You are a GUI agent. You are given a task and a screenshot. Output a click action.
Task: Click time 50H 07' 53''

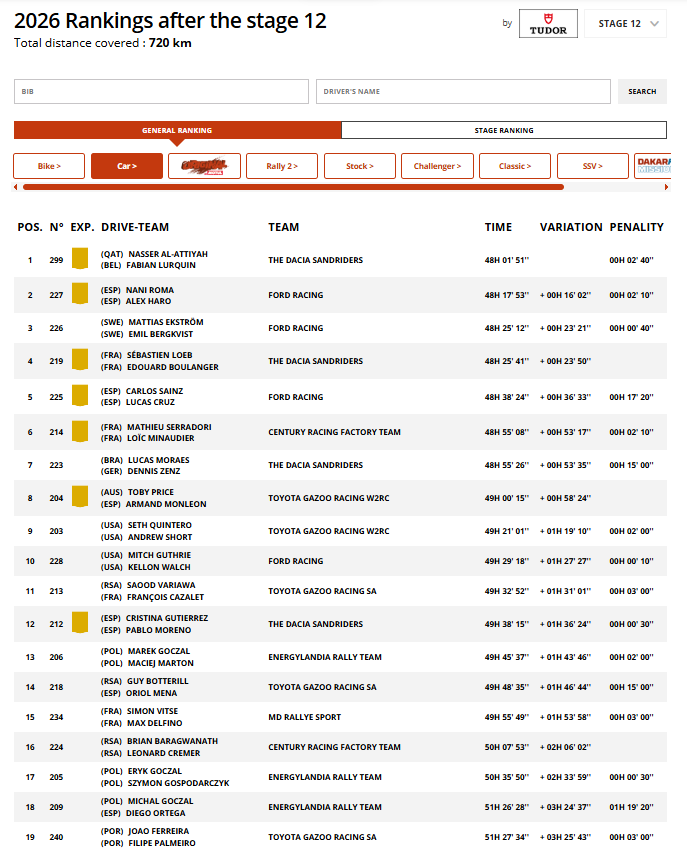(506, 747)
